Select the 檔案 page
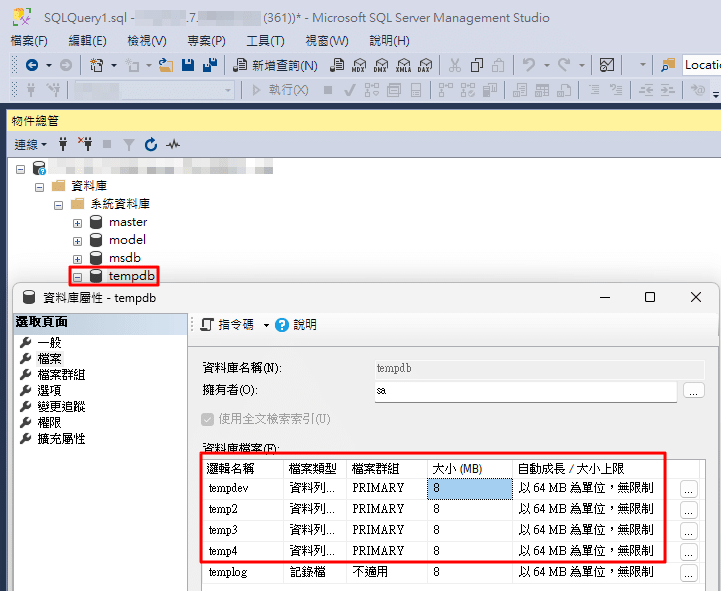This screenshot has width=721, height=591. click(49, 359)
